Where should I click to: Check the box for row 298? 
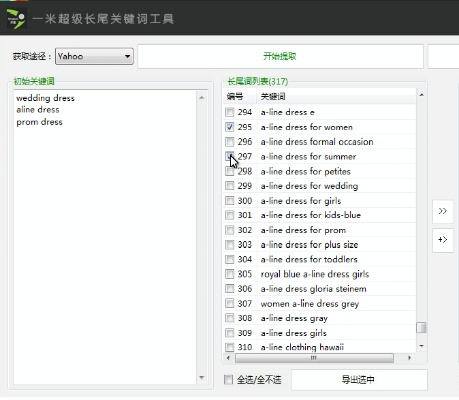(x=230, y=171)
